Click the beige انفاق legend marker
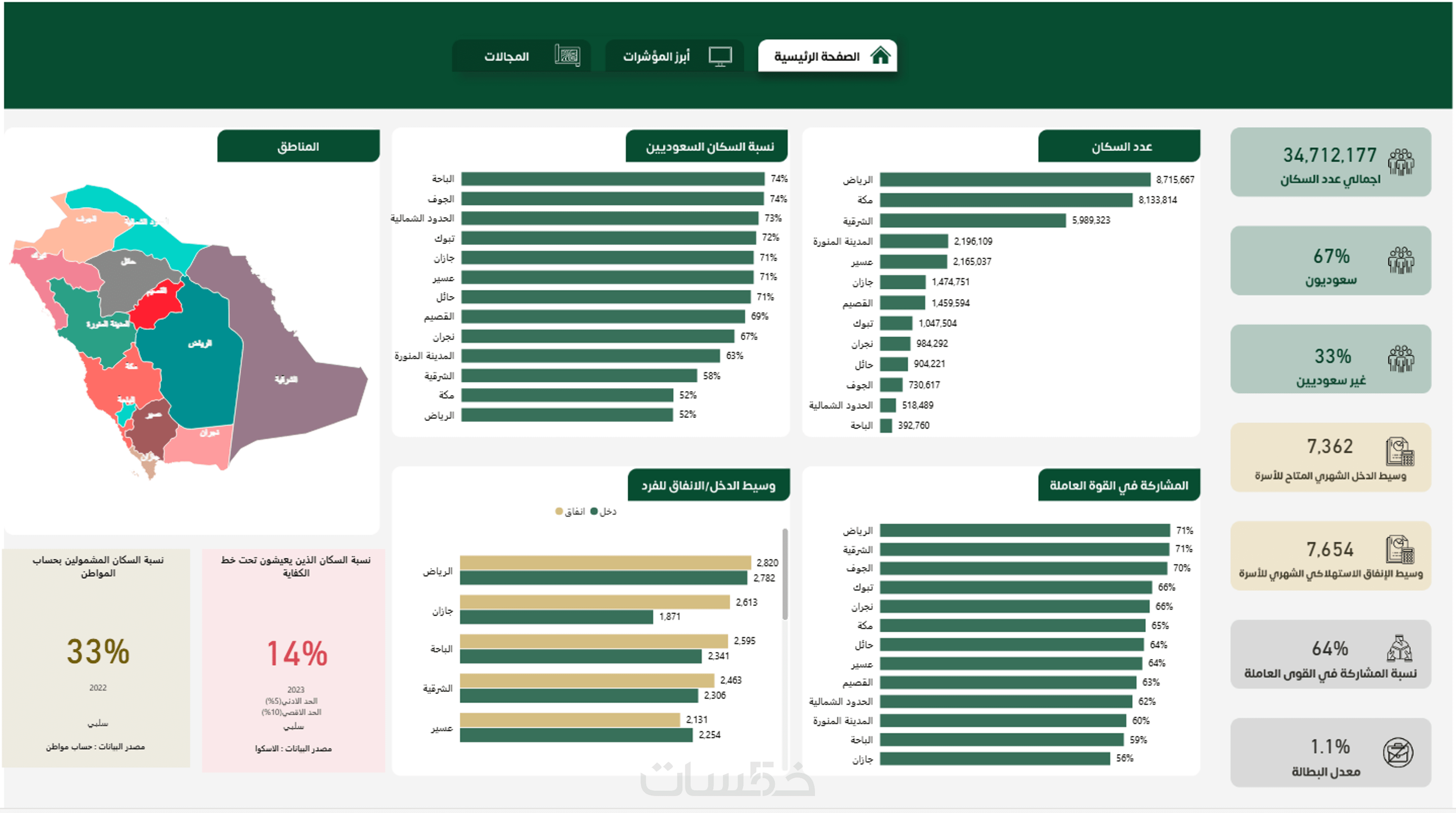This screenshot has width=1456, height=813. pos(559,512)
